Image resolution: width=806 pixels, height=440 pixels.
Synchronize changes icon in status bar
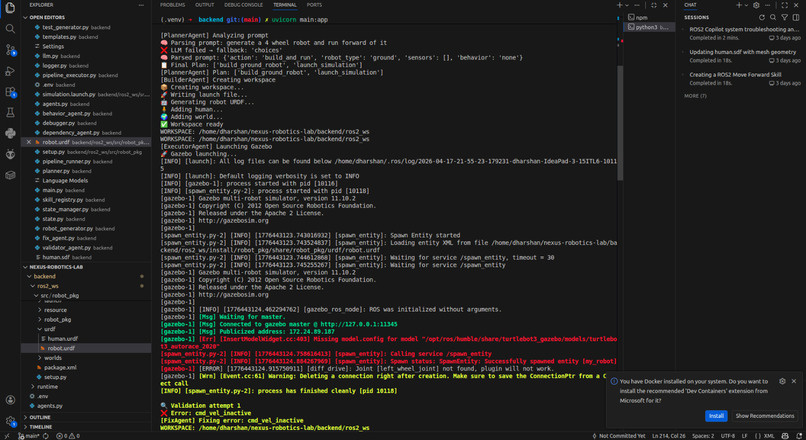pos(46,436)
